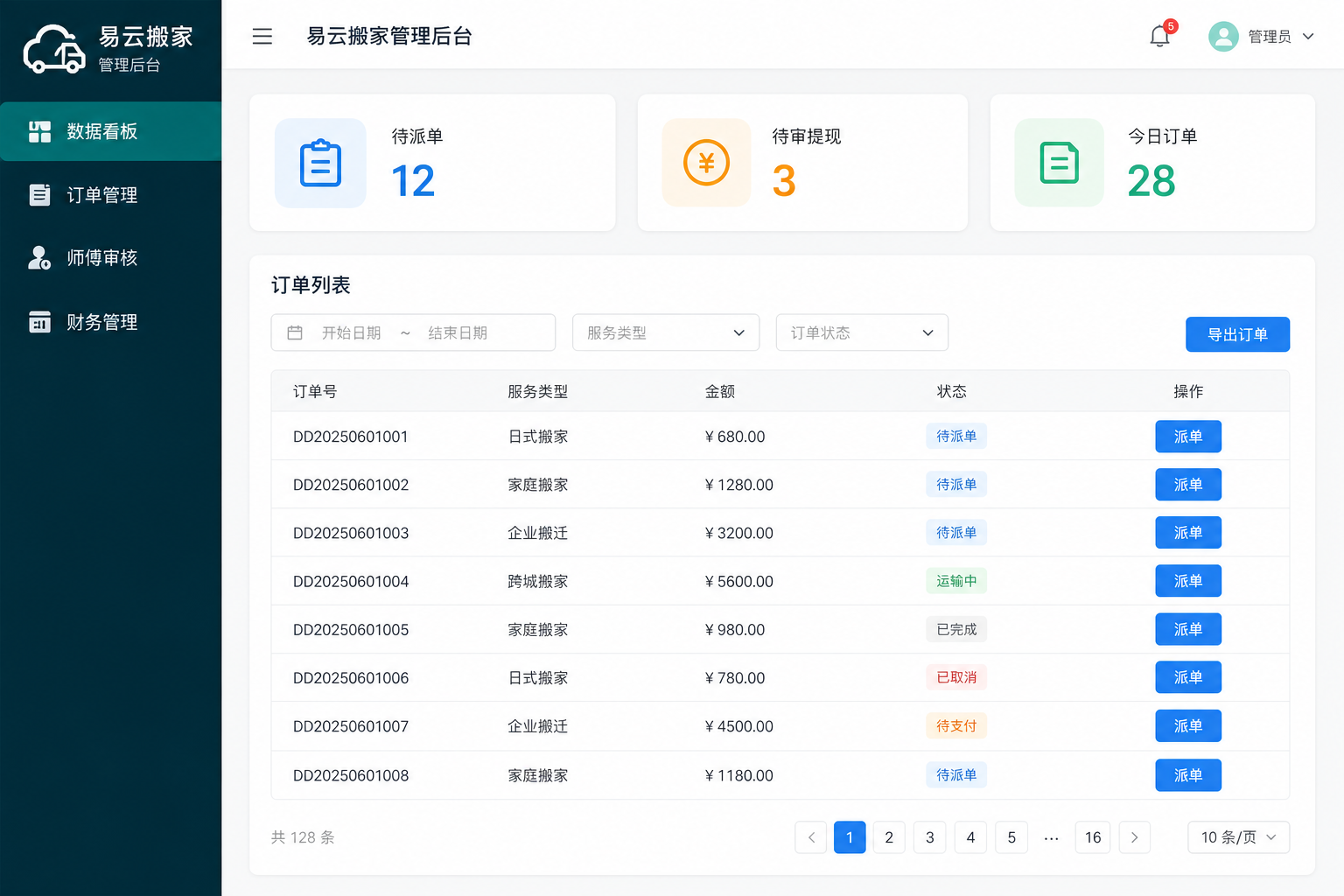1344x896 pixels.
Task: Click 派单 for order DD20250601007
Action: pyautogui.click(x=1188, y=726)
